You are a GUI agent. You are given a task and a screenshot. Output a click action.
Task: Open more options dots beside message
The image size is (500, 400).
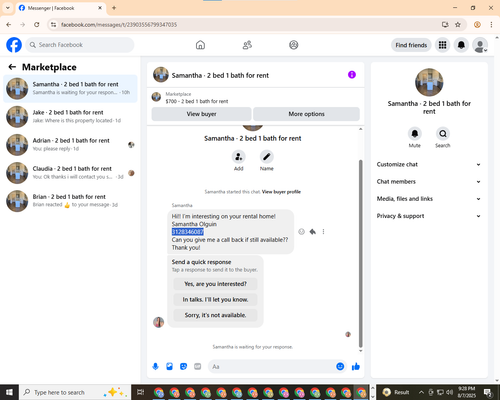(323, 232)
